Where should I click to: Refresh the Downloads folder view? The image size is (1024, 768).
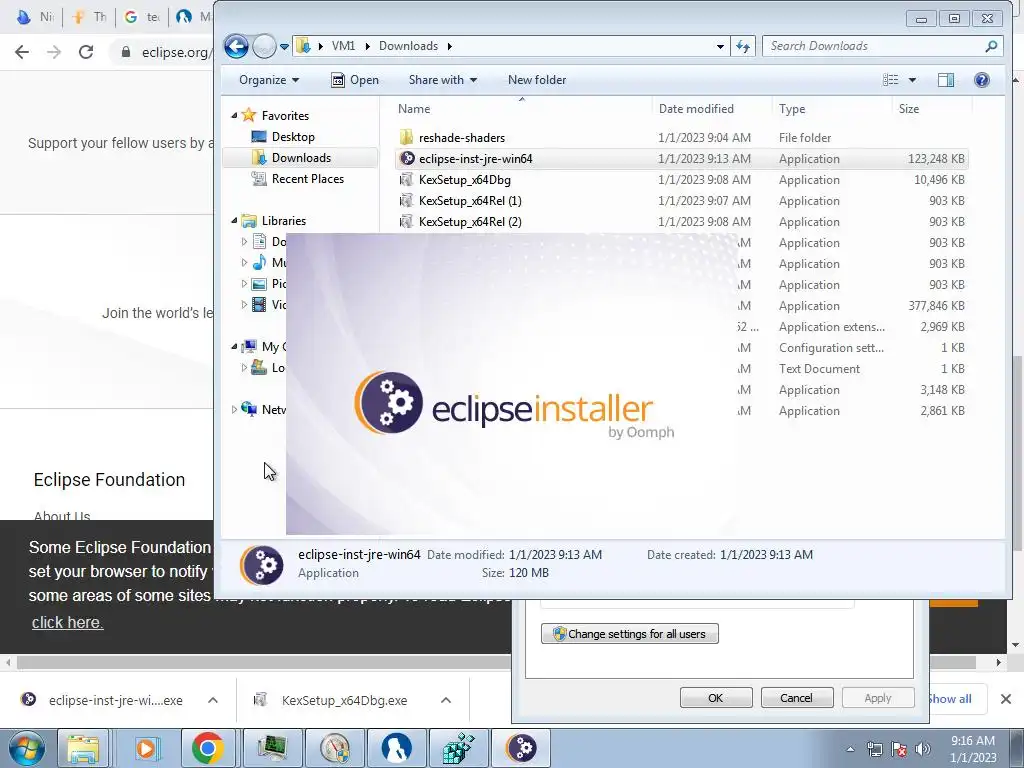point(743,46)
